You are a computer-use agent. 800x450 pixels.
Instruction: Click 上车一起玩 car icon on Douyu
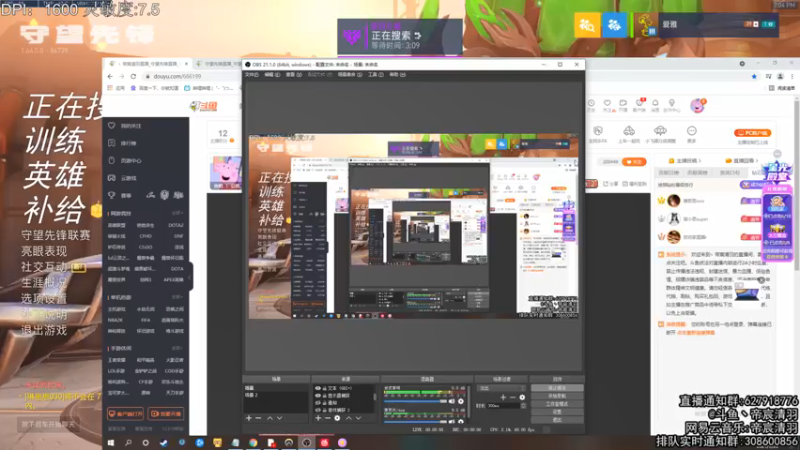[x=629, y=131]
